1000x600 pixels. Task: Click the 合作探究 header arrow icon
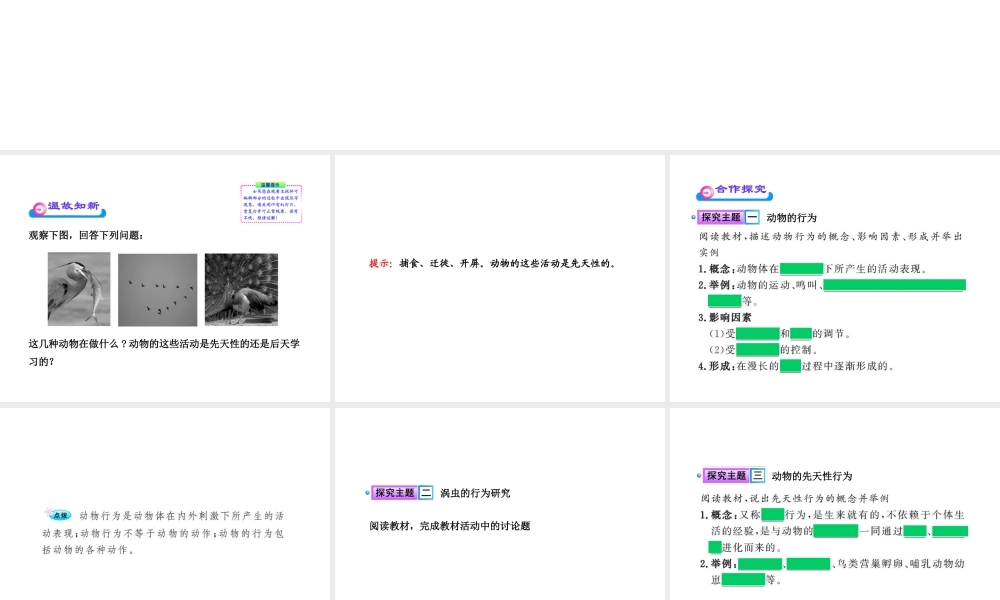click(x=706, y=192)
